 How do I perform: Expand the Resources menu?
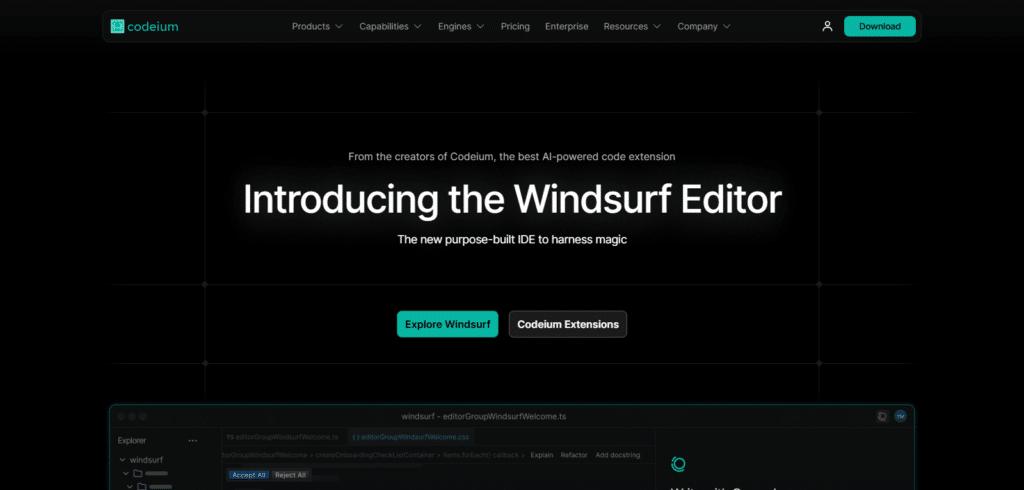coord(632,26)
